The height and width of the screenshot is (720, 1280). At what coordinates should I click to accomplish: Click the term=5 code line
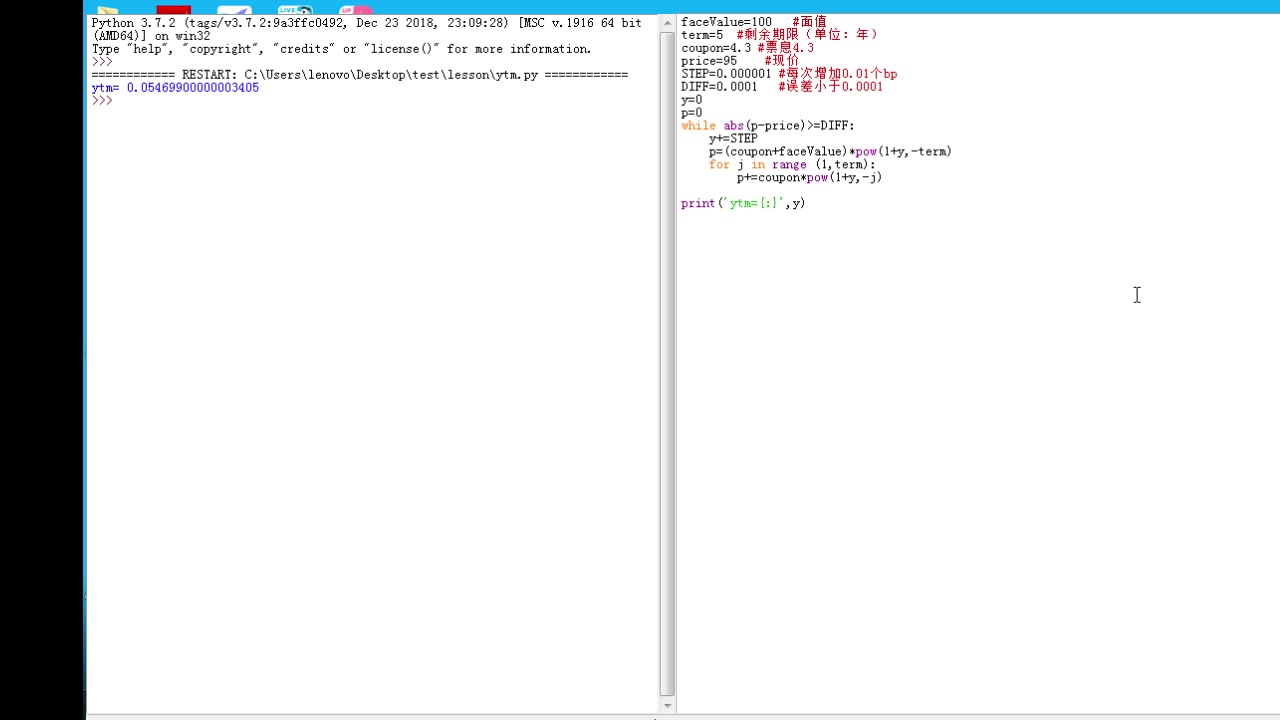[x=779, y=35]
